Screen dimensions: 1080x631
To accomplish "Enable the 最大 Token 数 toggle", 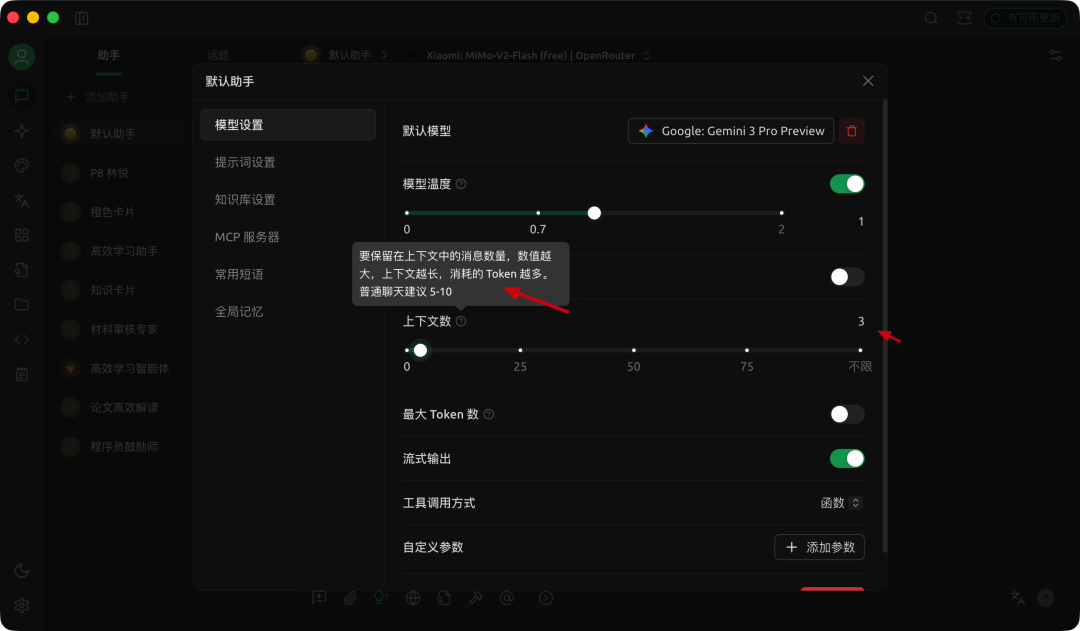I will 845,413.
